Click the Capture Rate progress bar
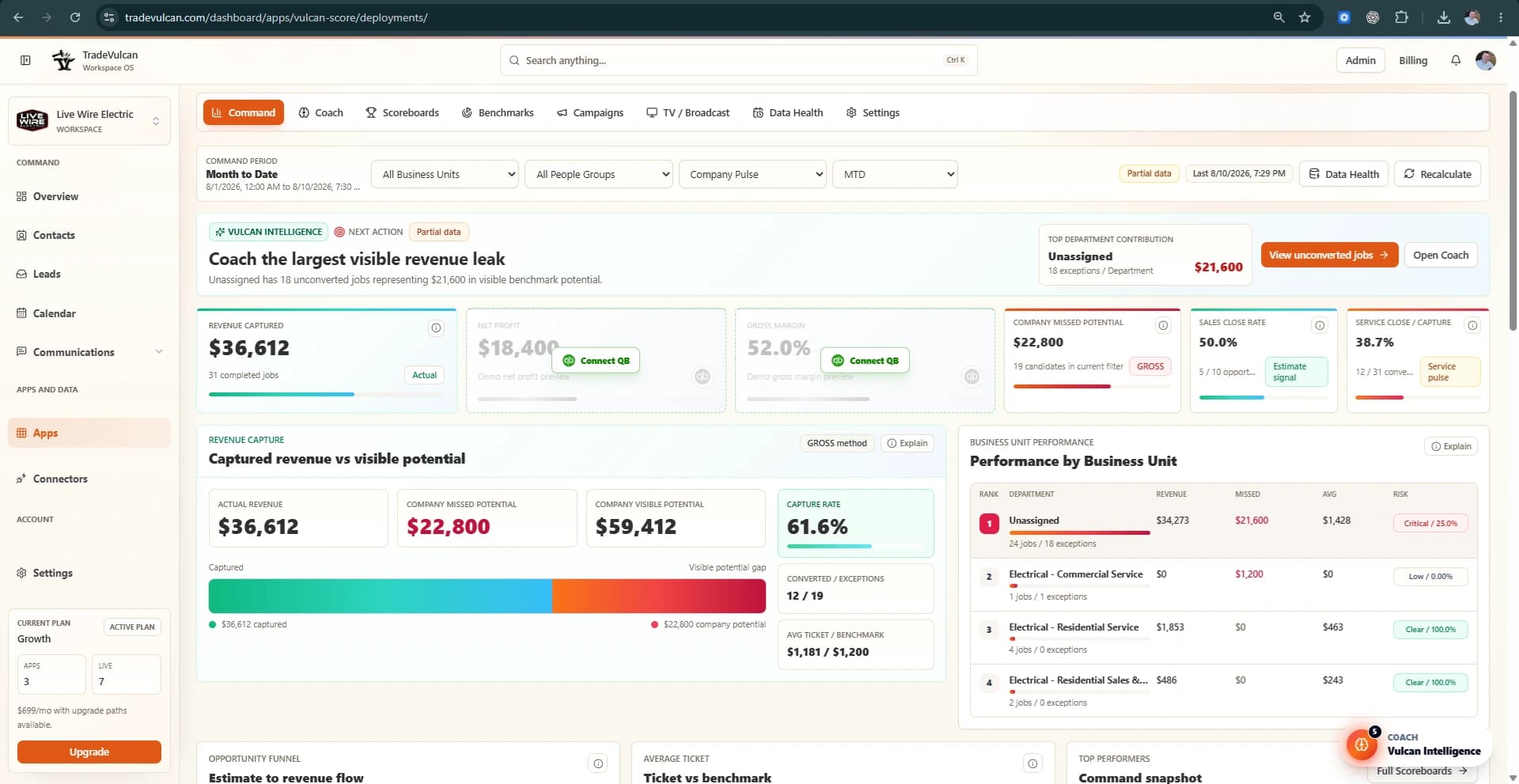This screenshot has height=784, width=1519. point(855,546)
